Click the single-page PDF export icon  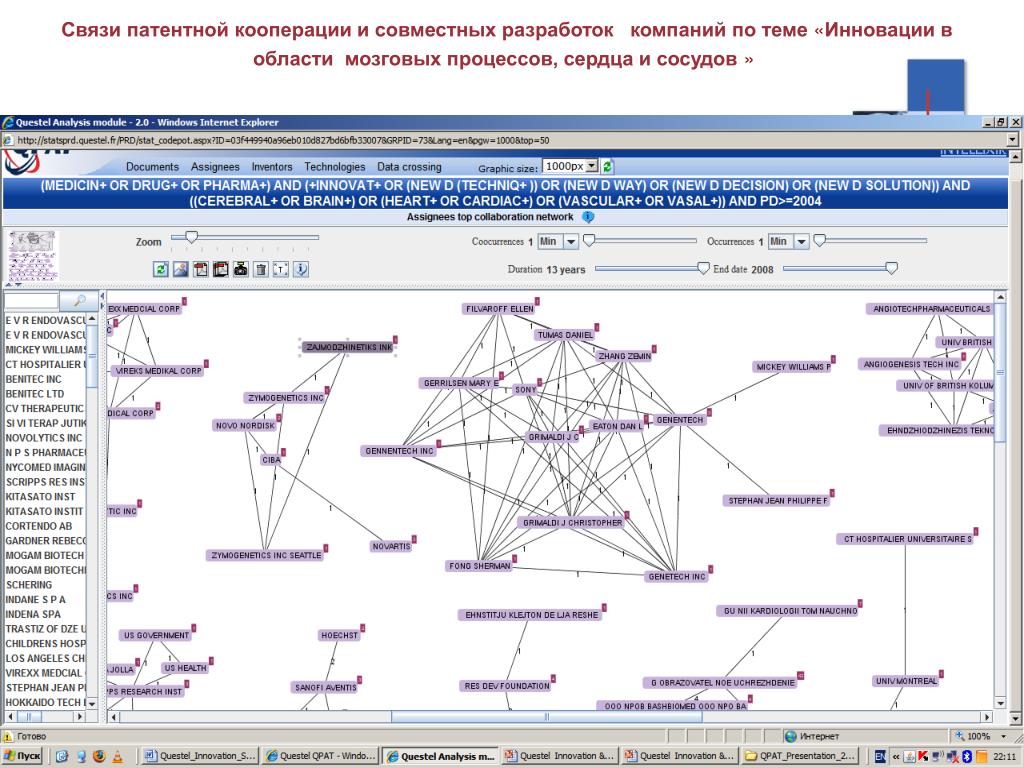(x=200, y=269)
